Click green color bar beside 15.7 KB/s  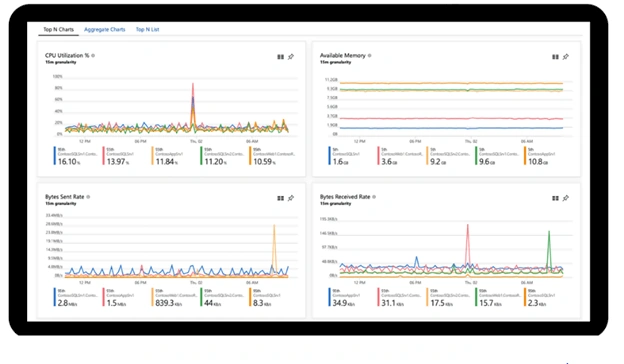pyautogui.click(x=476, y=297)
